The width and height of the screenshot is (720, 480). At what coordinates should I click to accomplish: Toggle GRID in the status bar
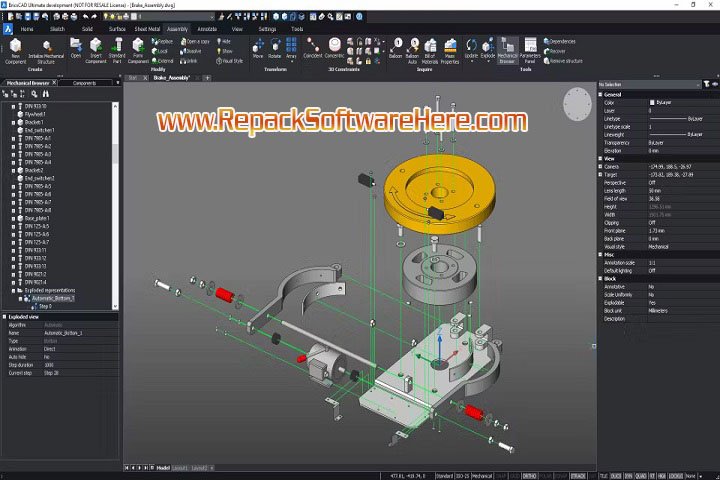tap(514, 476)
